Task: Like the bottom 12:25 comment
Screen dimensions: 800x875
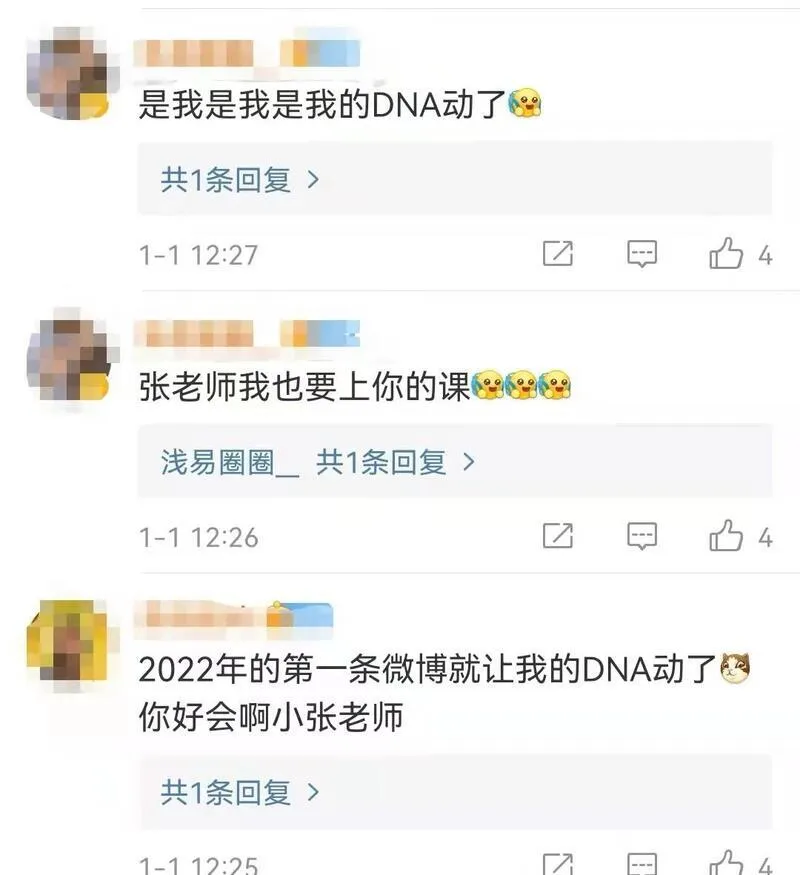Action: pos(726,864)
